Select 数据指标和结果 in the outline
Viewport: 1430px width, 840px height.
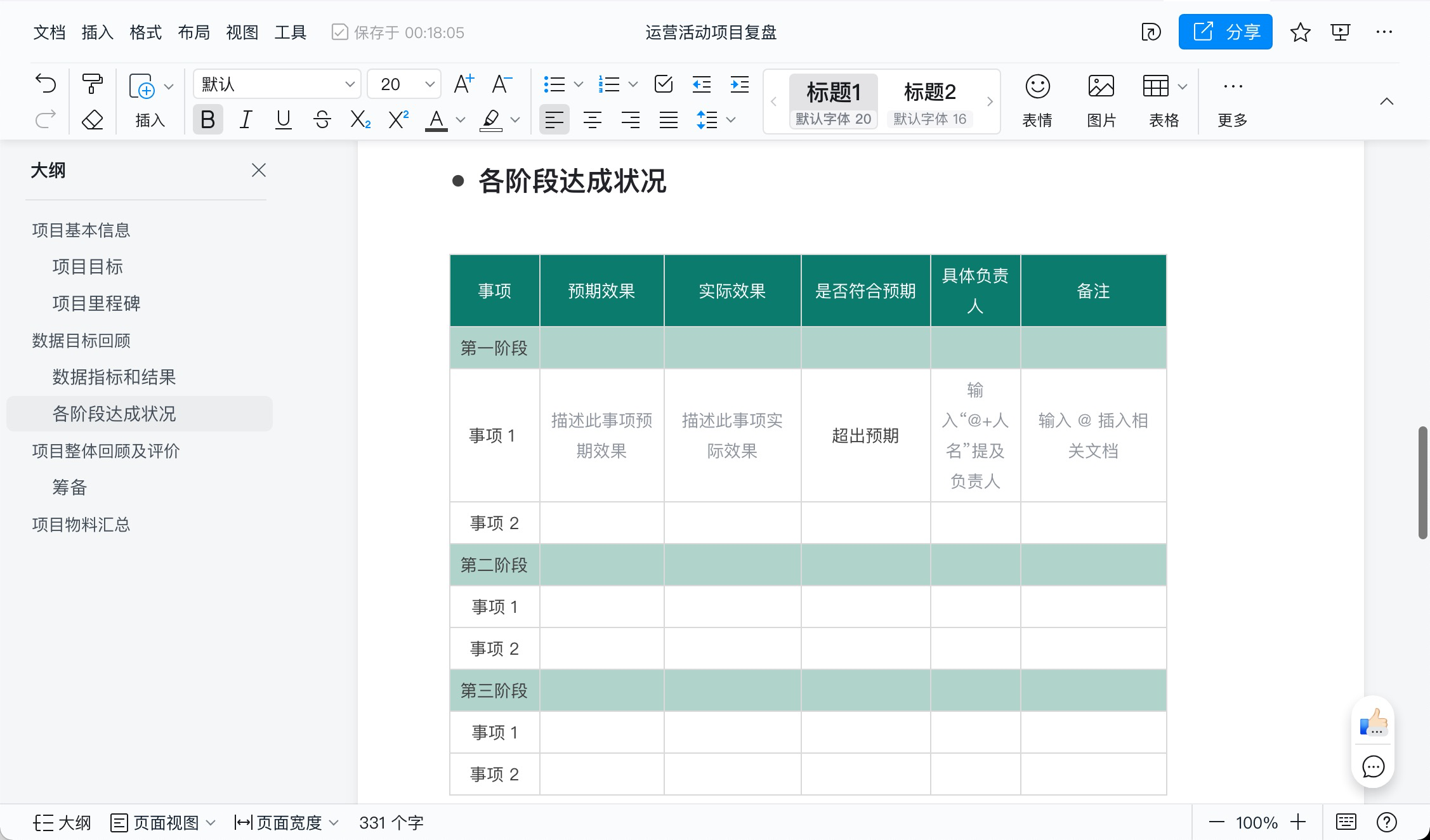[x=114, y=377]
